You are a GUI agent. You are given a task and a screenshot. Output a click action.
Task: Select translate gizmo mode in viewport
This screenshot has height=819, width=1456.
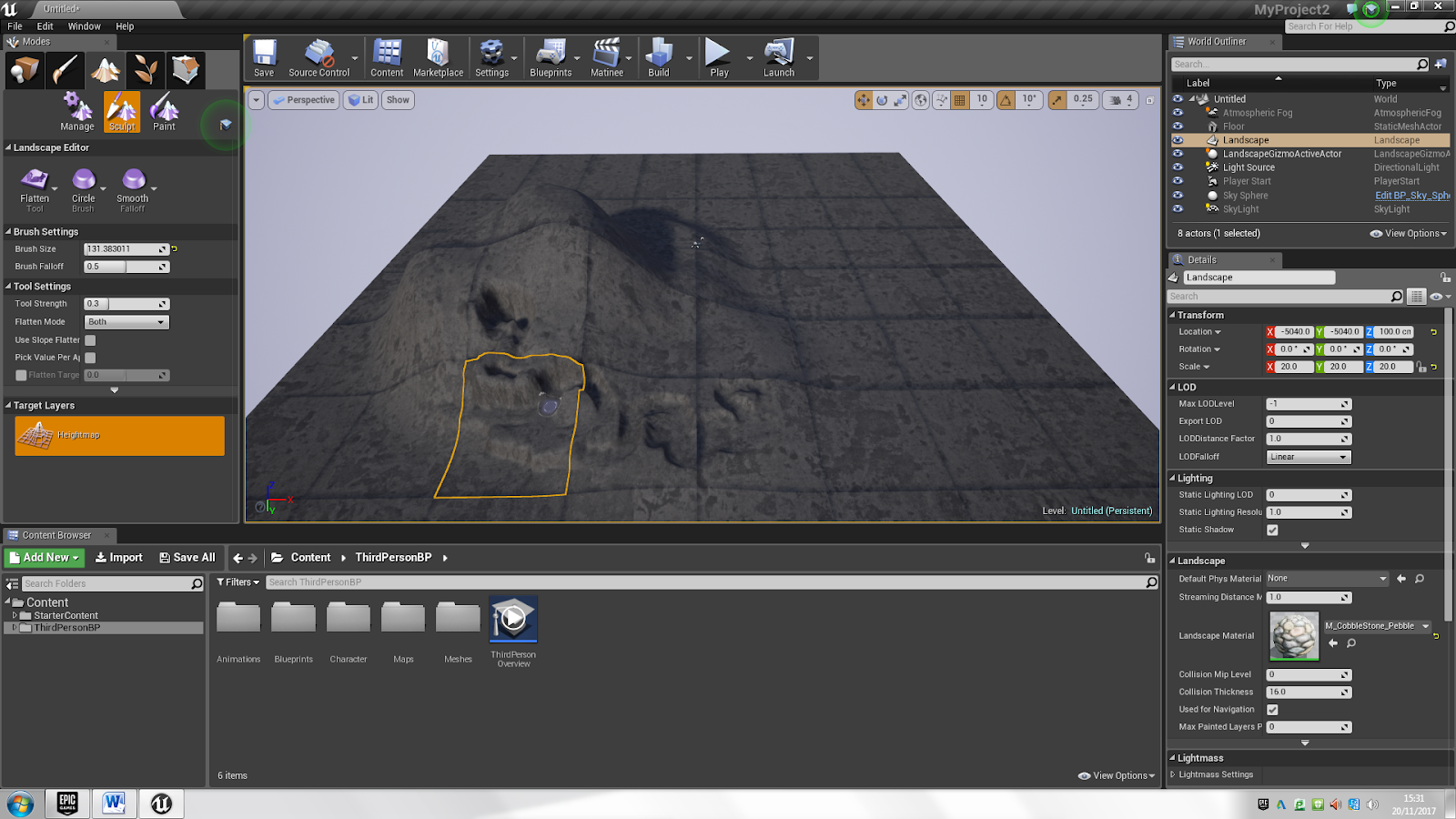coord(864,100)
